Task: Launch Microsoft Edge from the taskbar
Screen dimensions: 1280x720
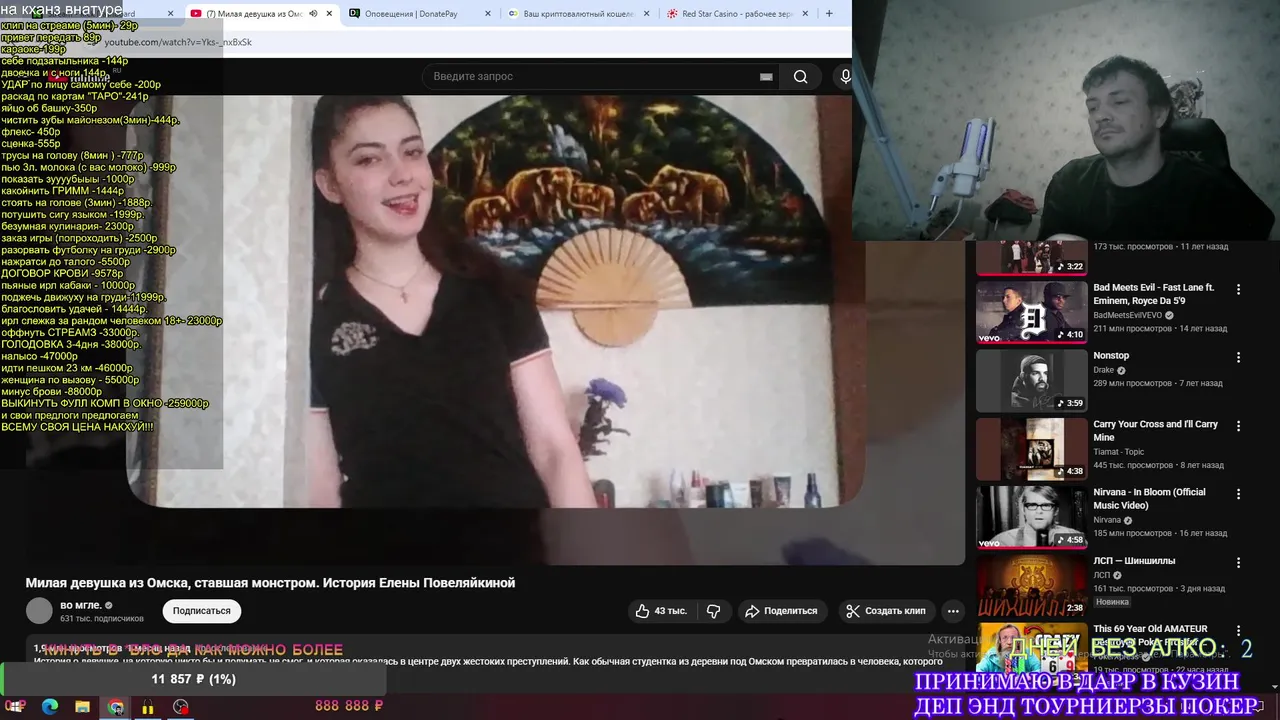Action: [x=50, y=707]
